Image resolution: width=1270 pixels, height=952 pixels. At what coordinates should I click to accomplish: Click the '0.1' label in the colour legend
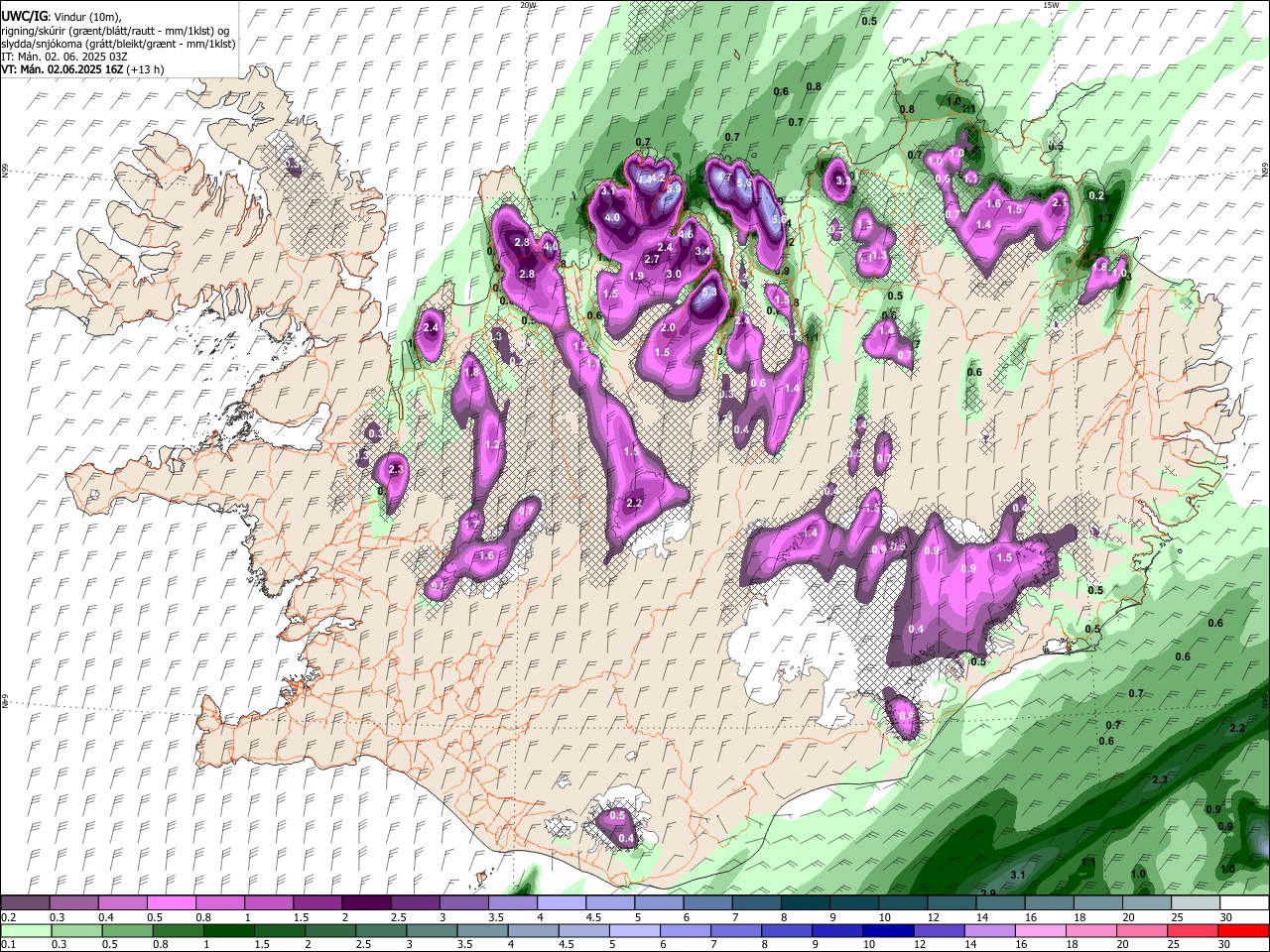(9, 945)
